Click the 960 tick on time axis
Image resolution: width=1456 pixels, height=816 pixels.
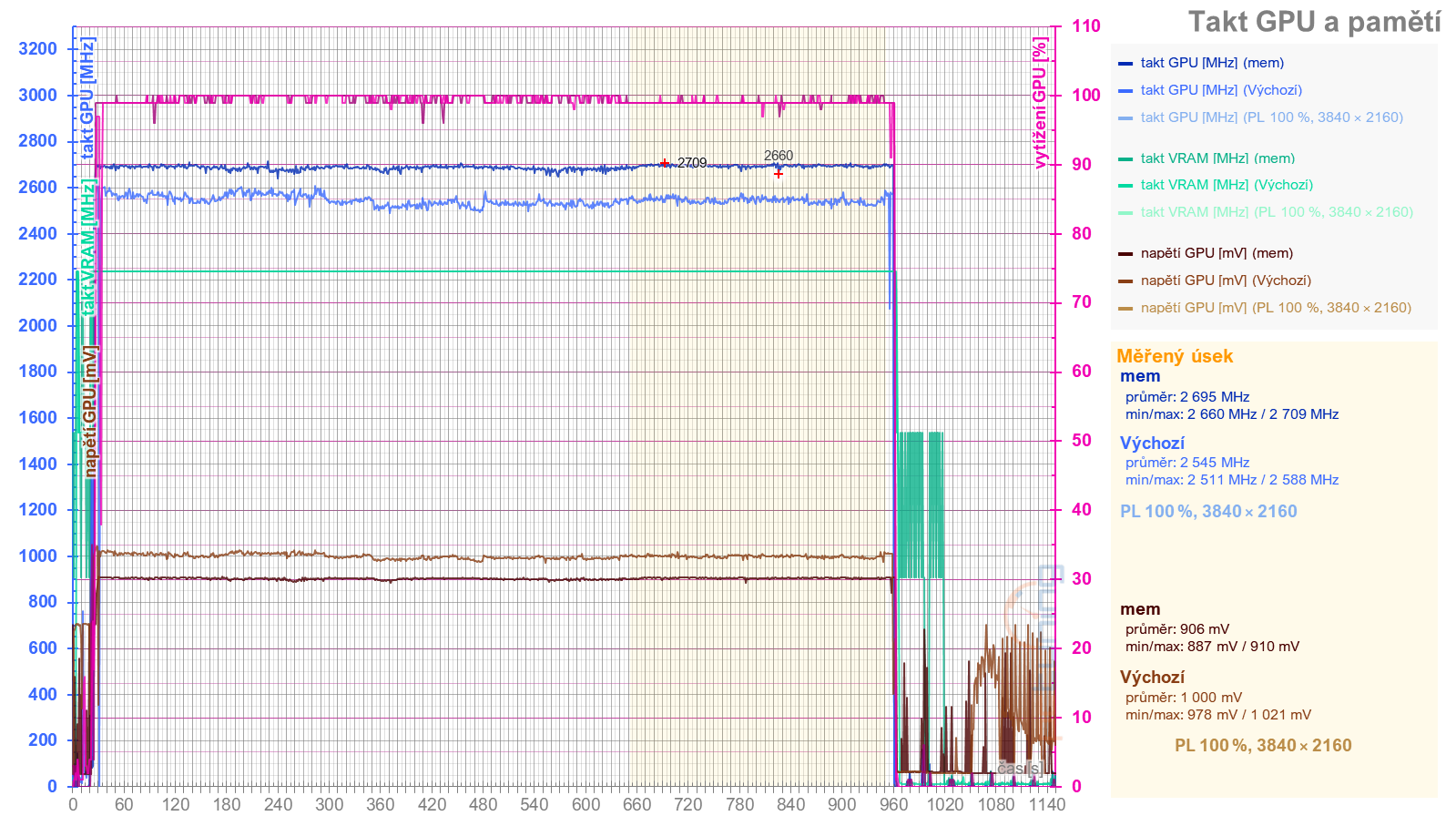[x=893, y=804]
